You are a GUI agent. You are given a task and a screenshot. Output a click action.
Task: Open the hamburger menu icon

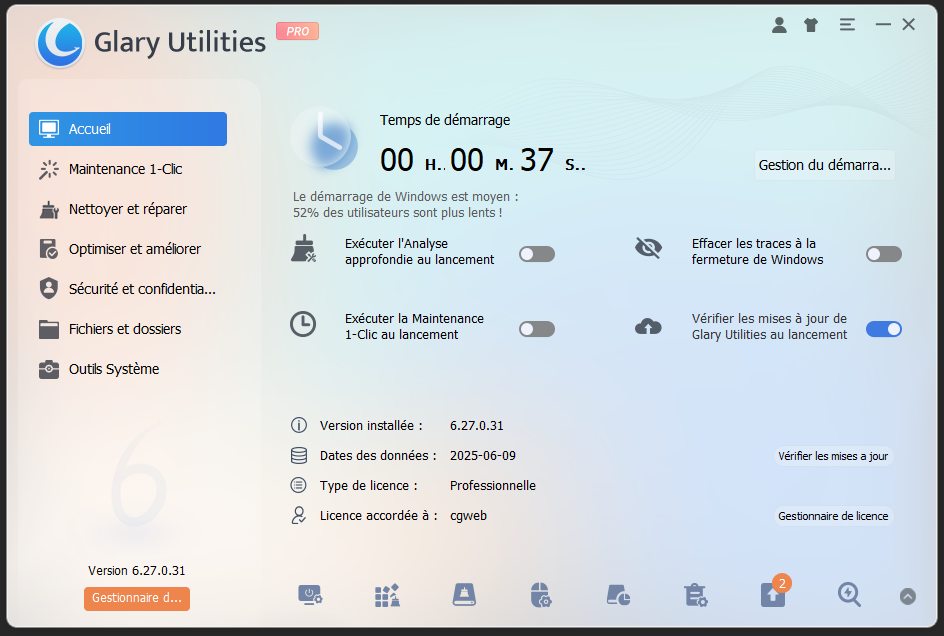click(847, 25)
